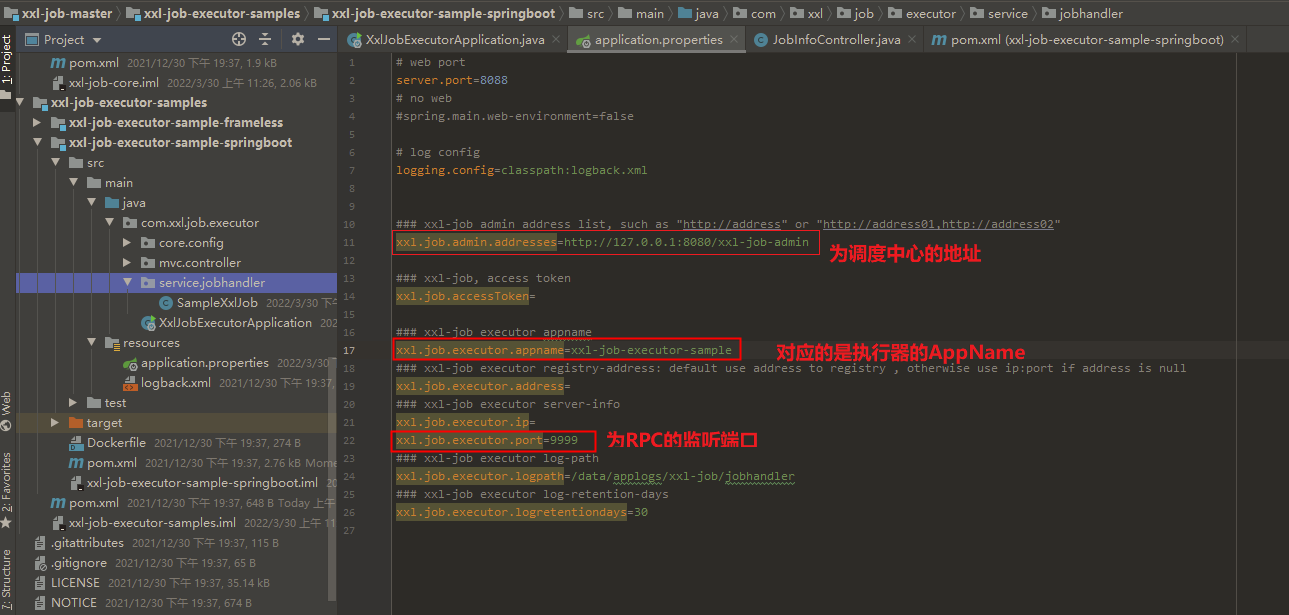
Task: Open Project panel settings gear
Action: point(298,39)
